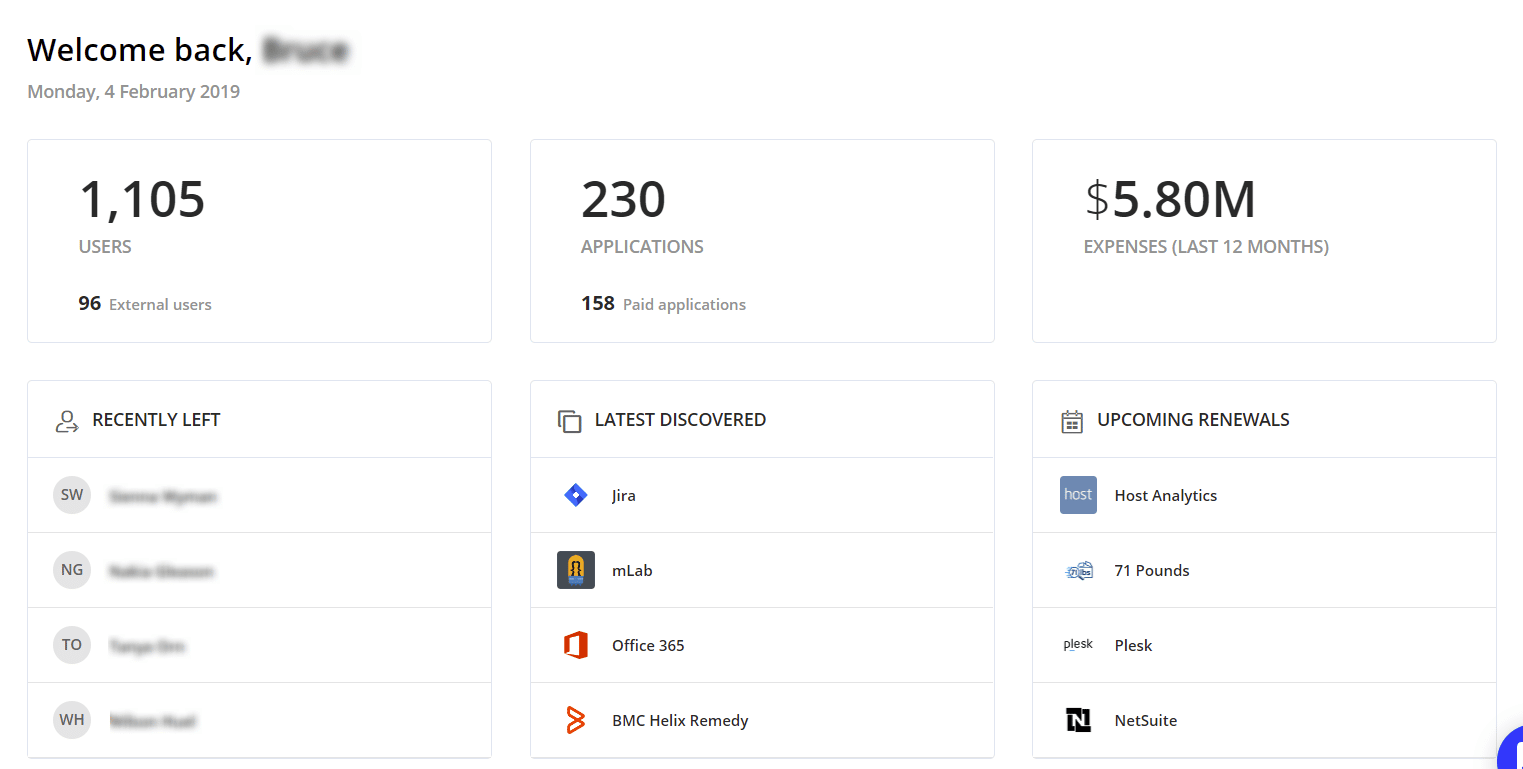The width and height of the screenshot is (1523, 769).
Task: Click the Host Analytics logo icon
Action: coord(1078,495)
